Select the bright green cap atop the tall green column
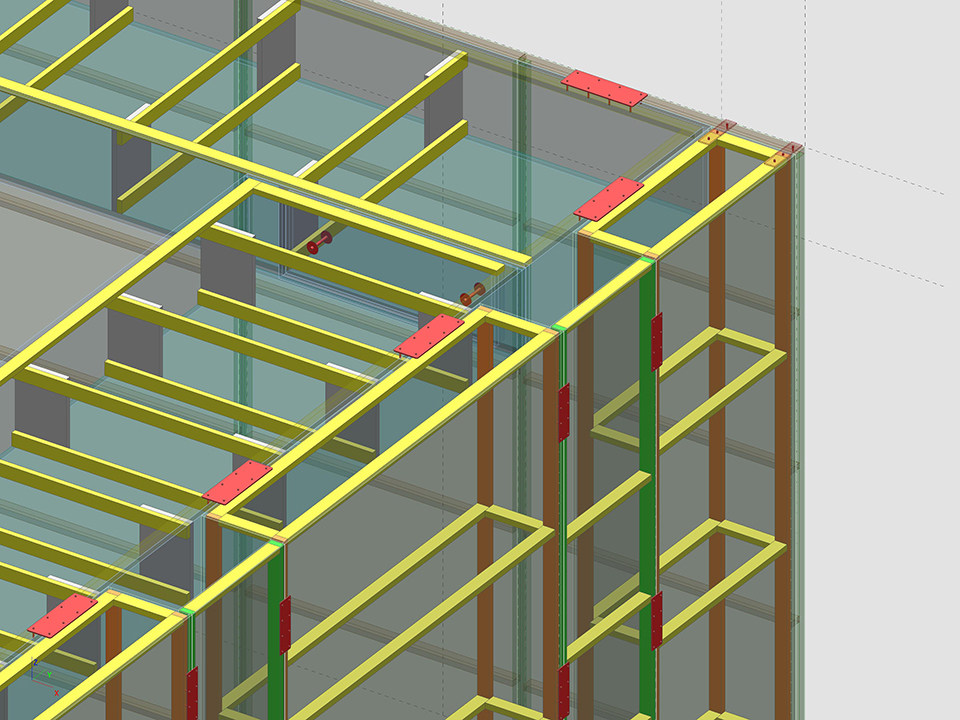Screen dimensions: 960x720 (649, 260)
